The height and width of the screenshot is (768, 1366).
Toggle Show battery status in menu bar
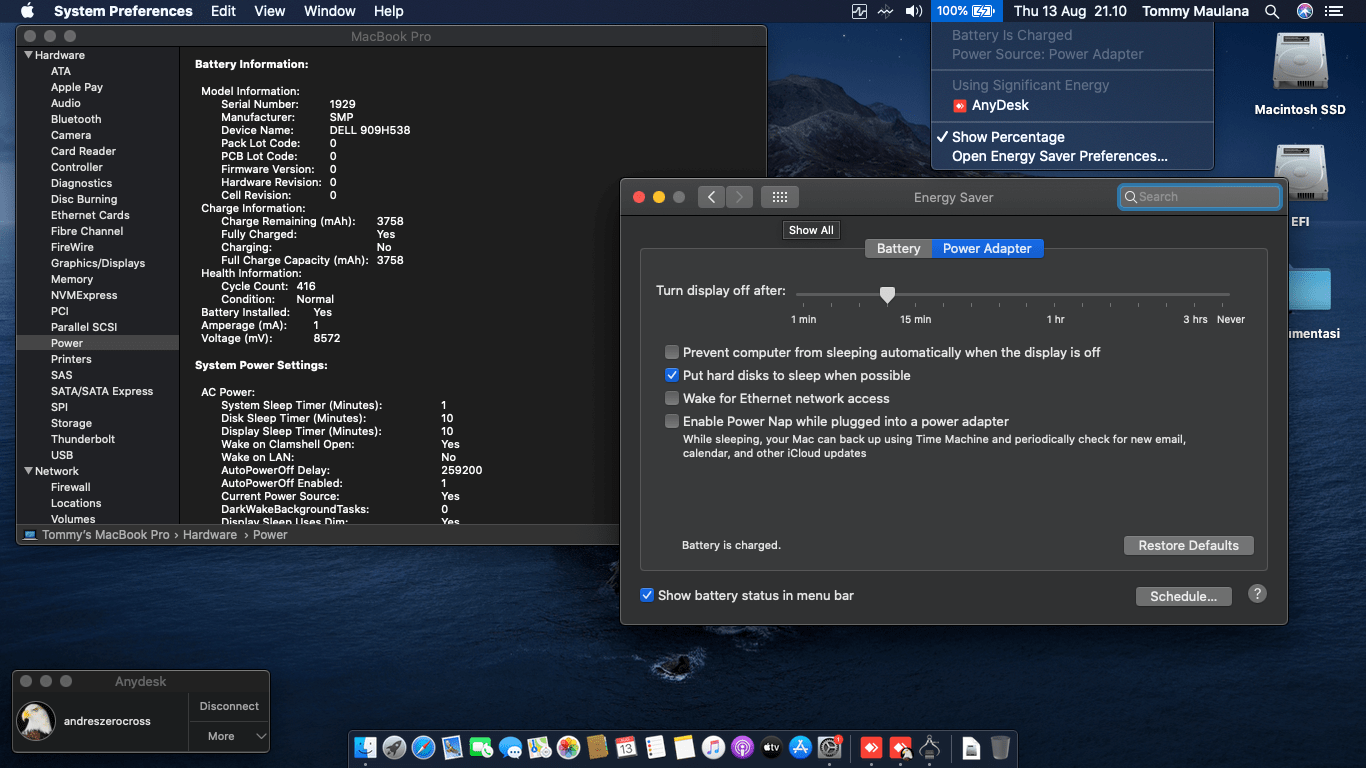[647, 595]
